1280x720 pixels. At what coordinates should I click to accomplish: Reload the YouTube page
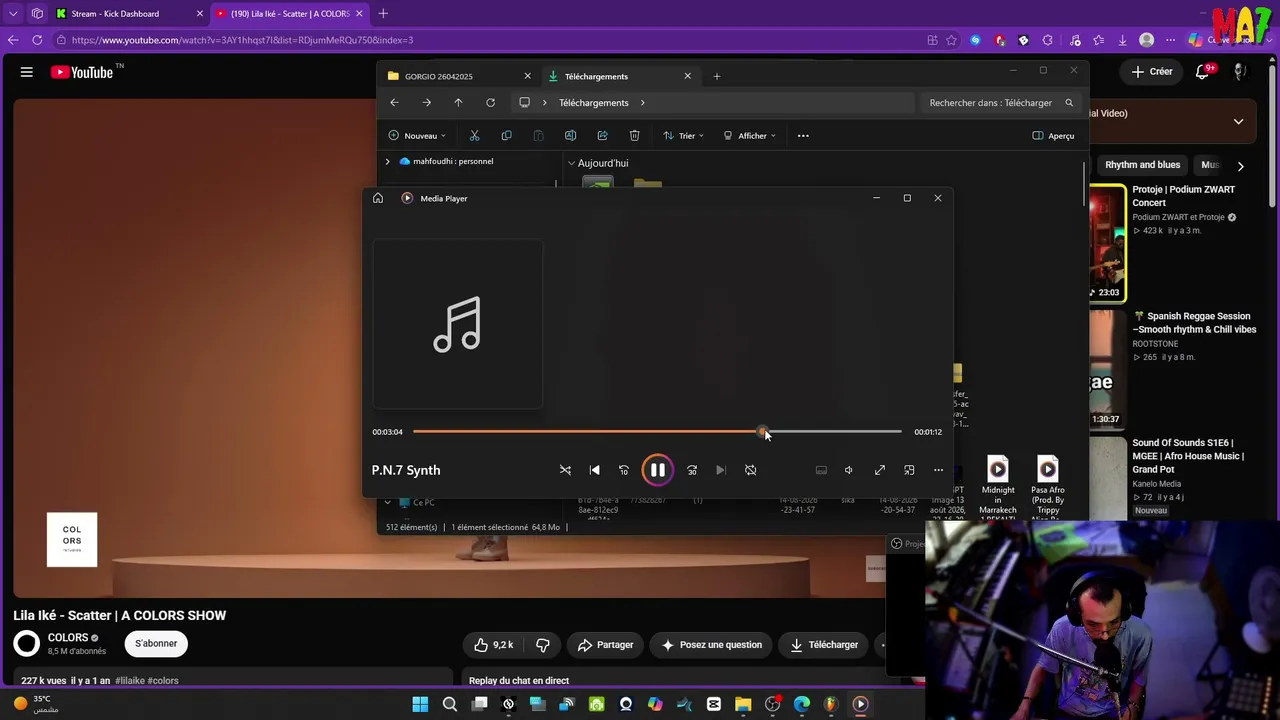[x=37, y=40]
